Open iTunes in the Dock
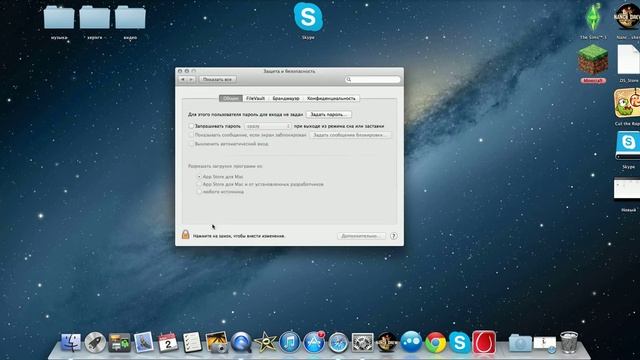Screen dimensions: 640x360 (289, 342)
